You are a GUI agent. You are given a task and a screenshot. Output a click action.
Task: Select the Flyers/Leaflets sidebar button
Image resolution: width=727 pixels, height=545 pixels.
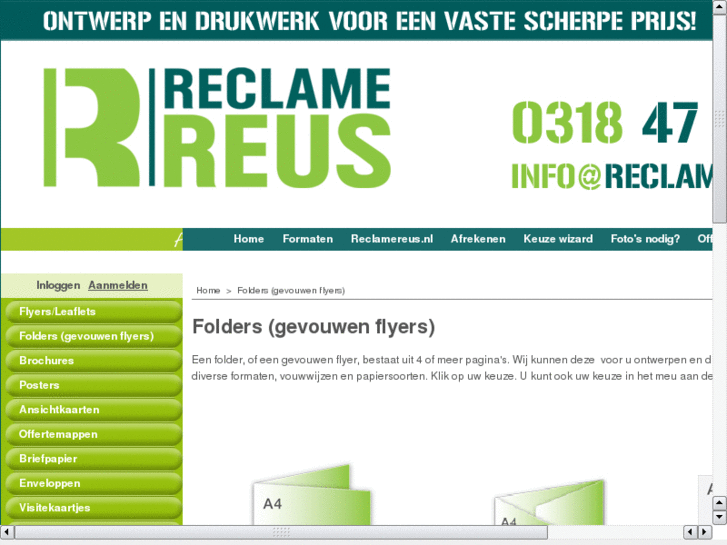coord(94,312)
